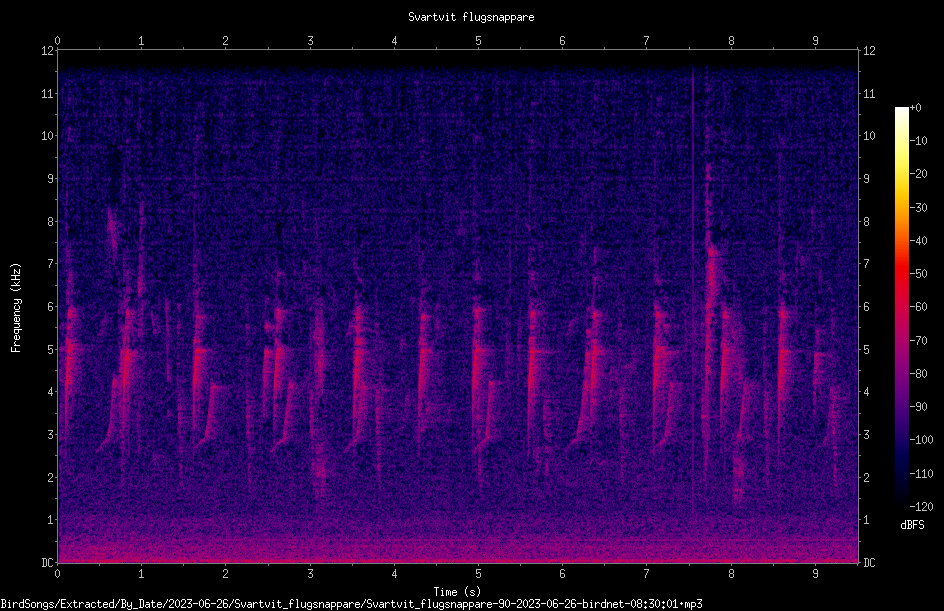
Task: Click the title "Svartvit flugsnappare"
Action: coord(471,17)
